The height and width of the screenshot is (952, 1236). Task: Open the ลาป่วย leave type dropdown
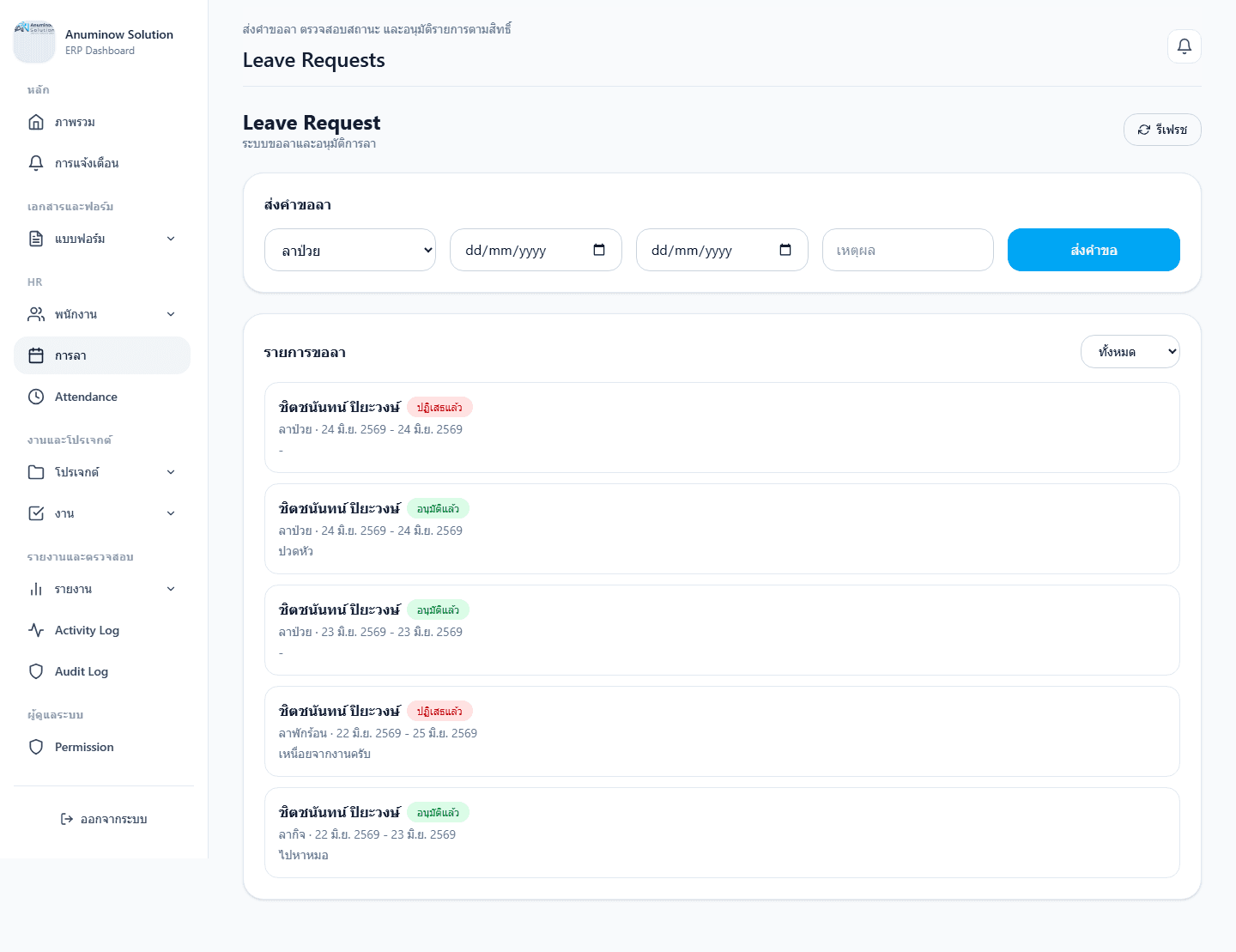(350, 250)
